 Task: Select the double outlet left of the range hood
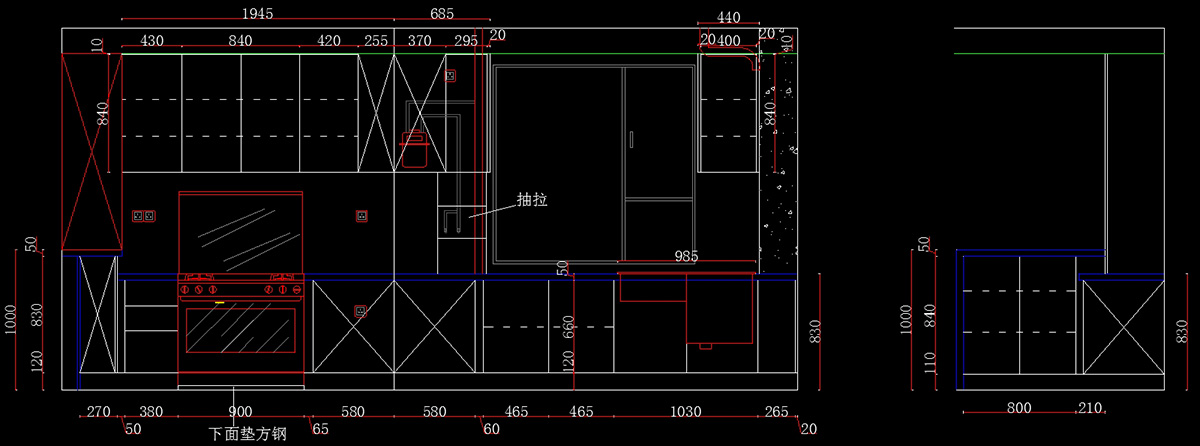point(144,215)
